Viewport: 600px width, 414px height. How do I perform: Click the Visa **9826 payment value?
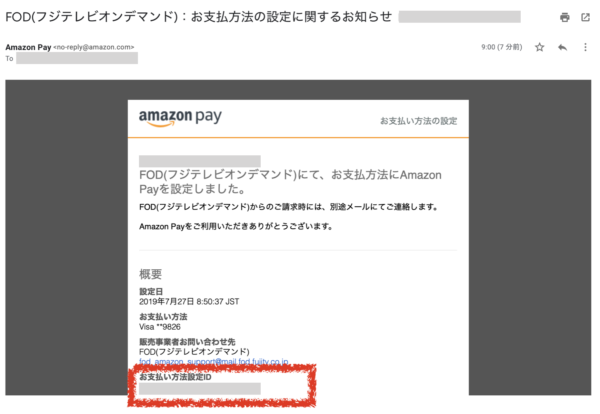[x=160, y=327]
